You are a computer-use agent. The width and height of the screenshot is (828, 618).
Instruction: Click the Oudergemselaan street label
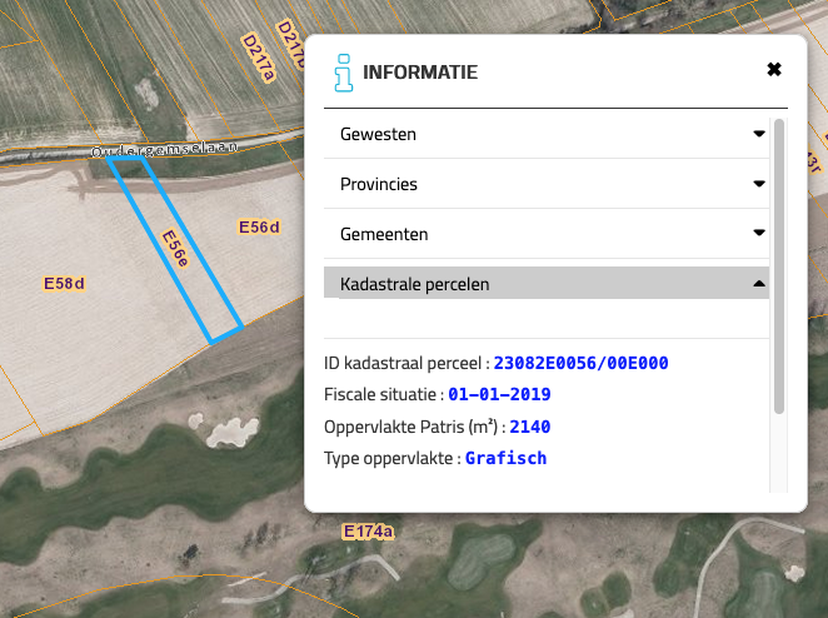click(x=164, y=149)
